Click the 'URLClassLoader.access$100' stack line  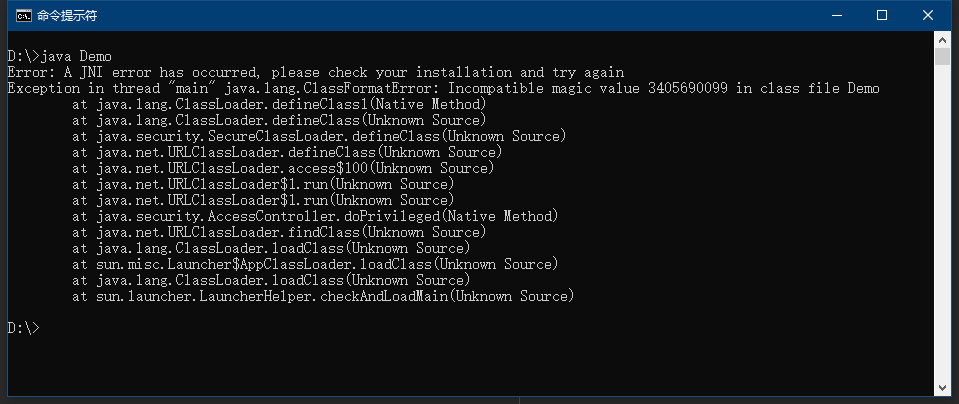tap(283, 168)
